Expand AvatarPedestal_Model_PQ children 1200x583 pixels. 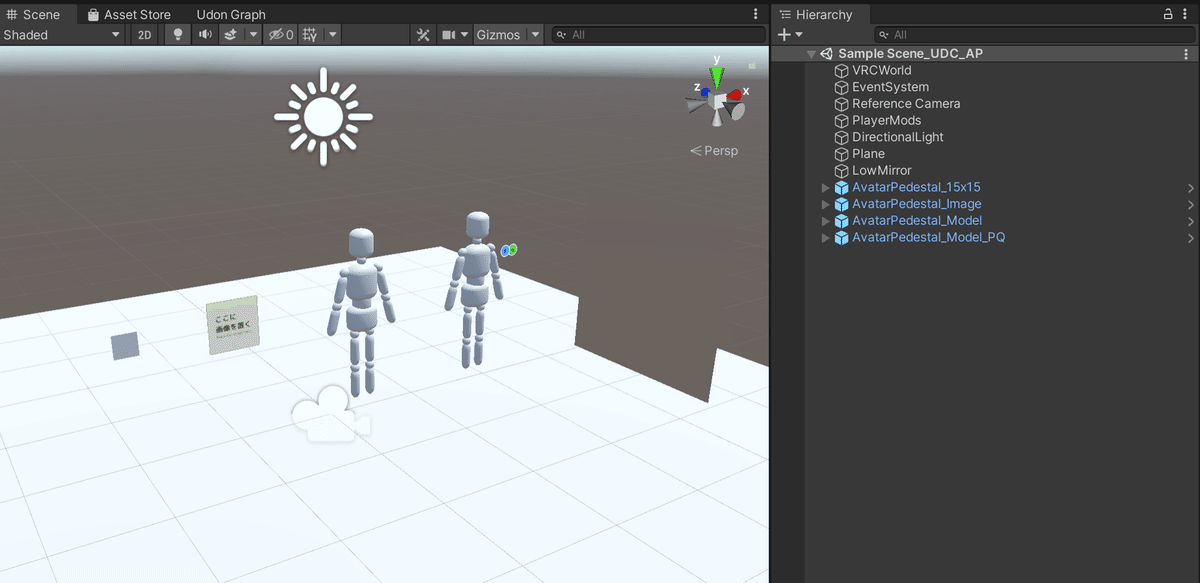[x=825, y=237]
